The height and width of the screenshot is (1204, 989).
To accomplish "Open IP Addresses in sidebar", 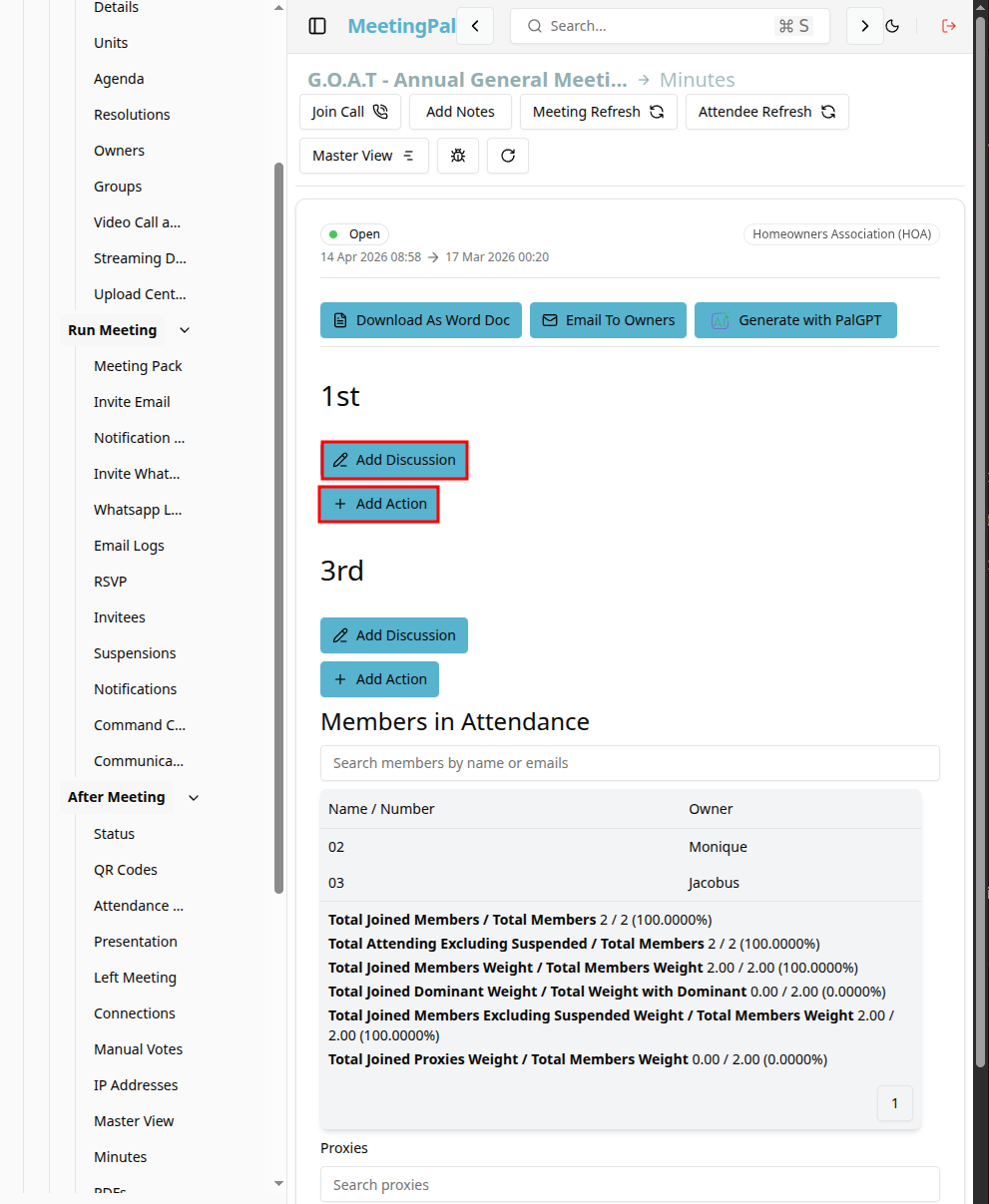I will (x=136, y=1085).
